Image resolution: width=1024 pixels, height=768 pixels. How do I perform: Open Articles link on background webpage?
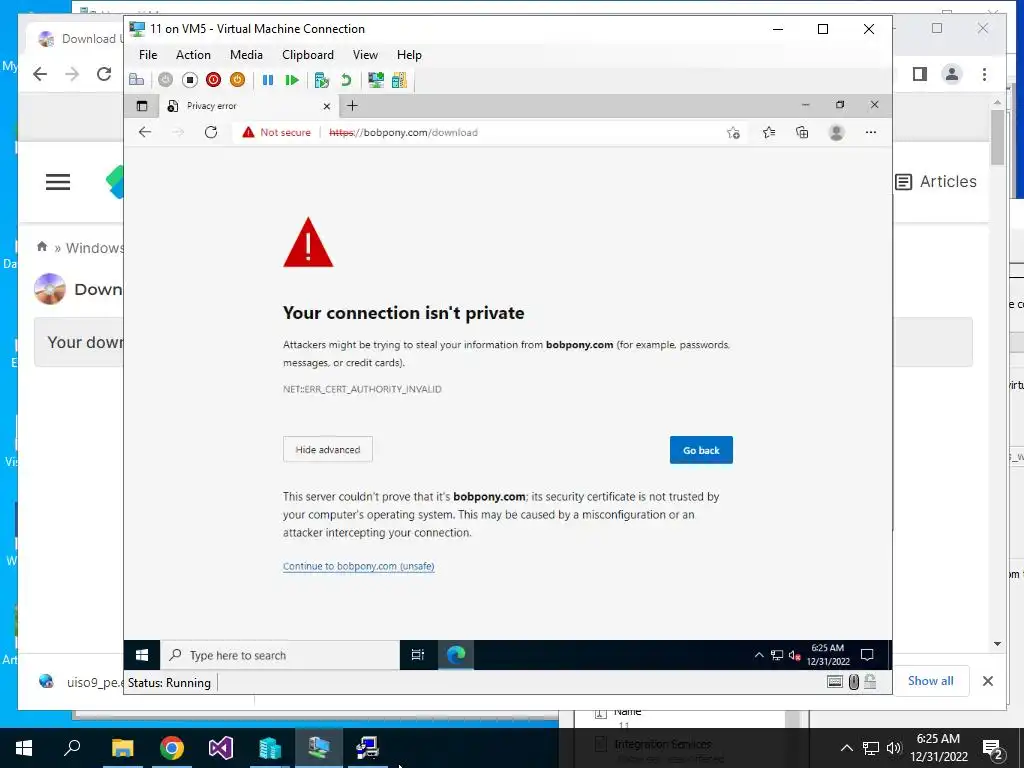pos(935,182)
